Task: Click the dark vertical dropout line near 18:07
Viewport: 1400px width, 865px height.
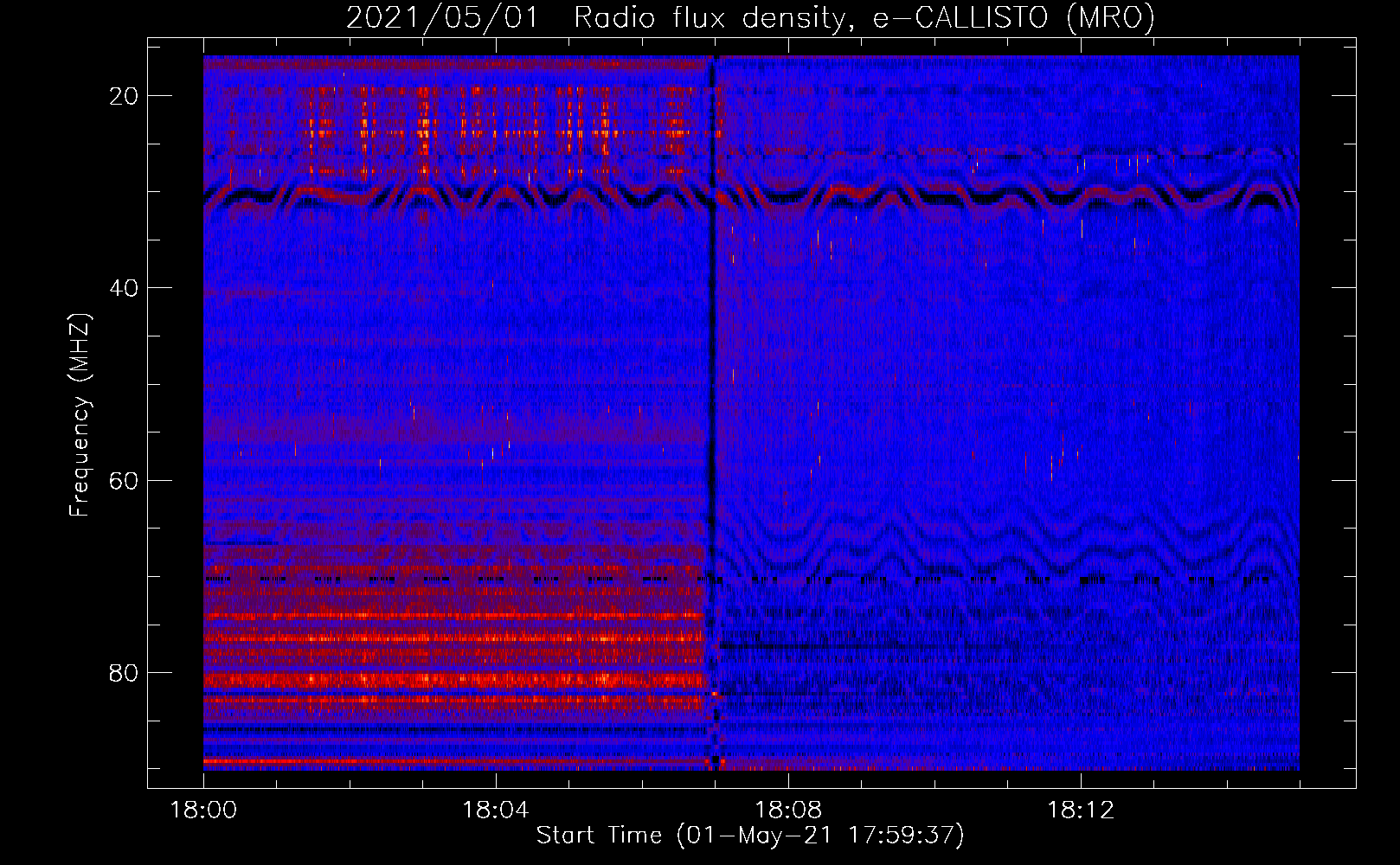Action: (x=713, y=413)
